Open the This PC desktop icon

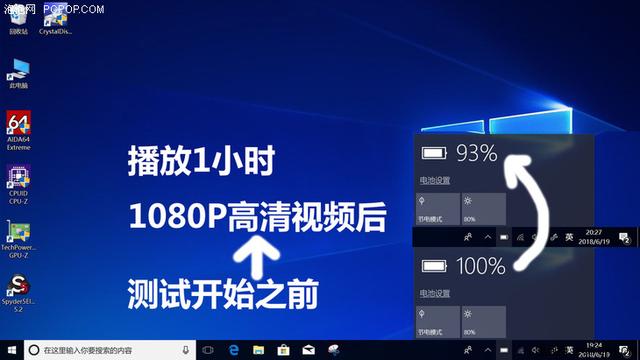18,74
